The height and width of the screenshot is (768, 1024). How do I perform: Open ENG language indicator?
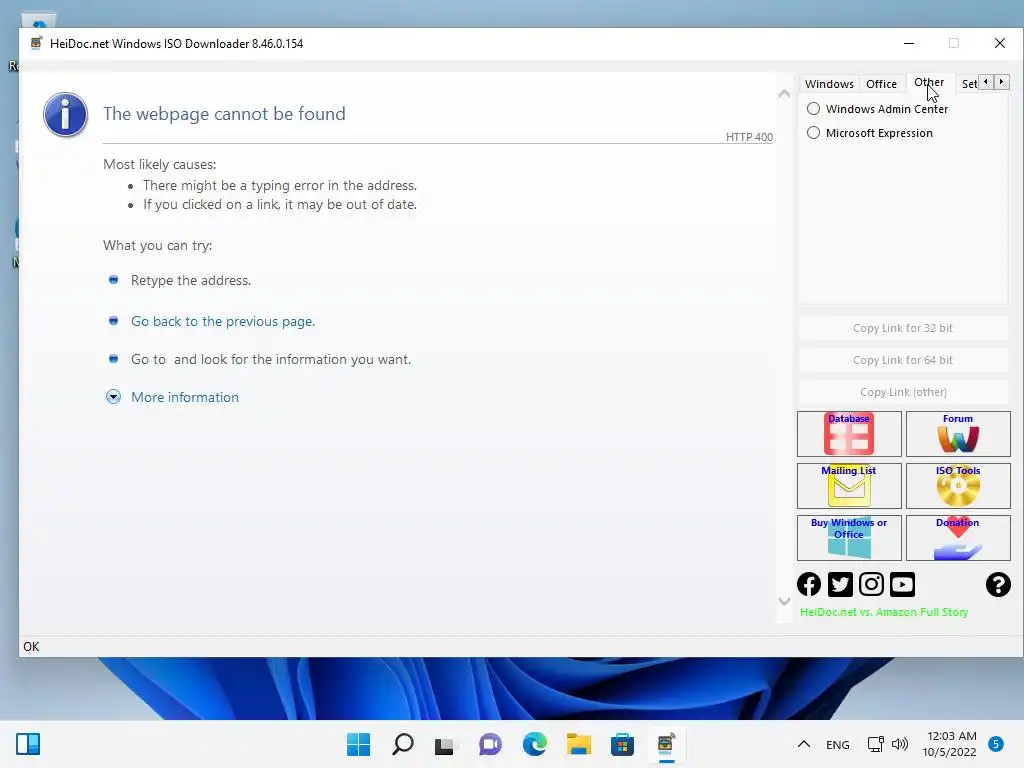click(x=837, y=744)
